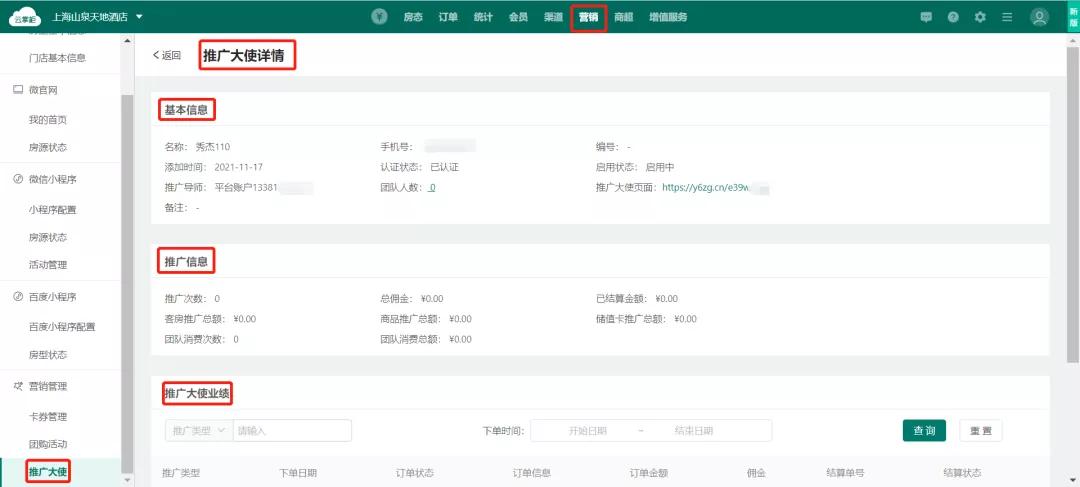Viewport: 1080px width, 487px height.
Task: Click the 佣金 column header
Action: (756, 473)
